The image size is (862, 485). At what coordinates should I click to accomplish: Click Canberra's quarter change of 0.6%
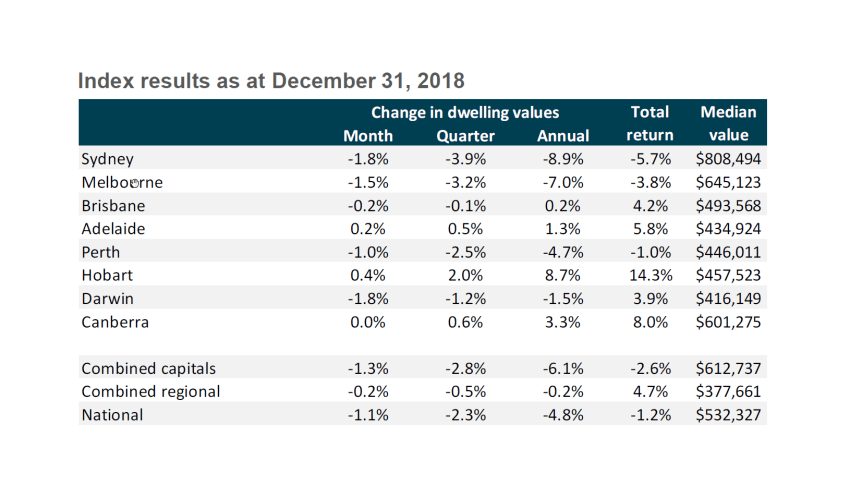(x=466, y=322)
